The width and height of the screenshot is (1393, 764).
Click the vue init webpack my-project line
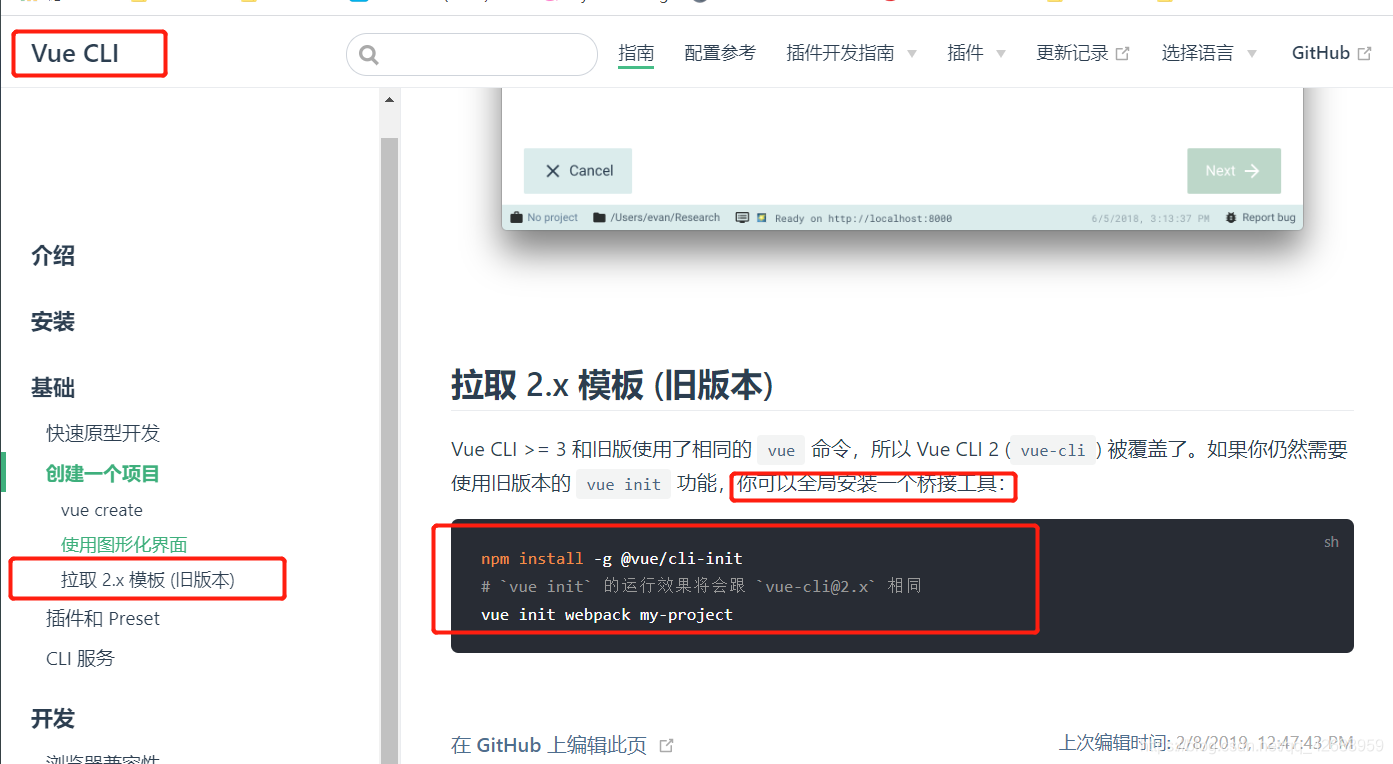(607, 614)
